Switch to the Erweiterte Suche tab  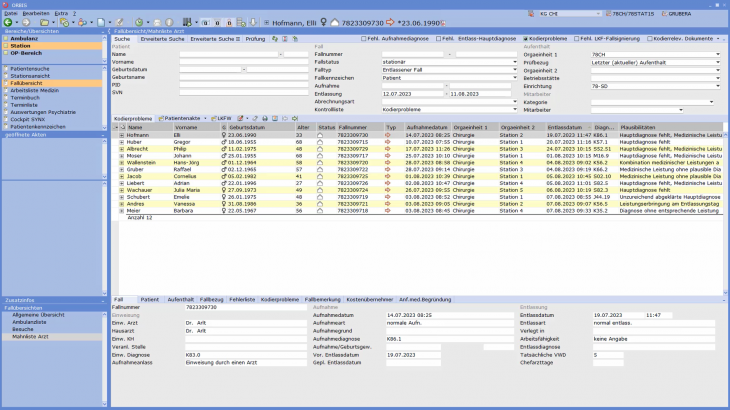pos(162,38)
